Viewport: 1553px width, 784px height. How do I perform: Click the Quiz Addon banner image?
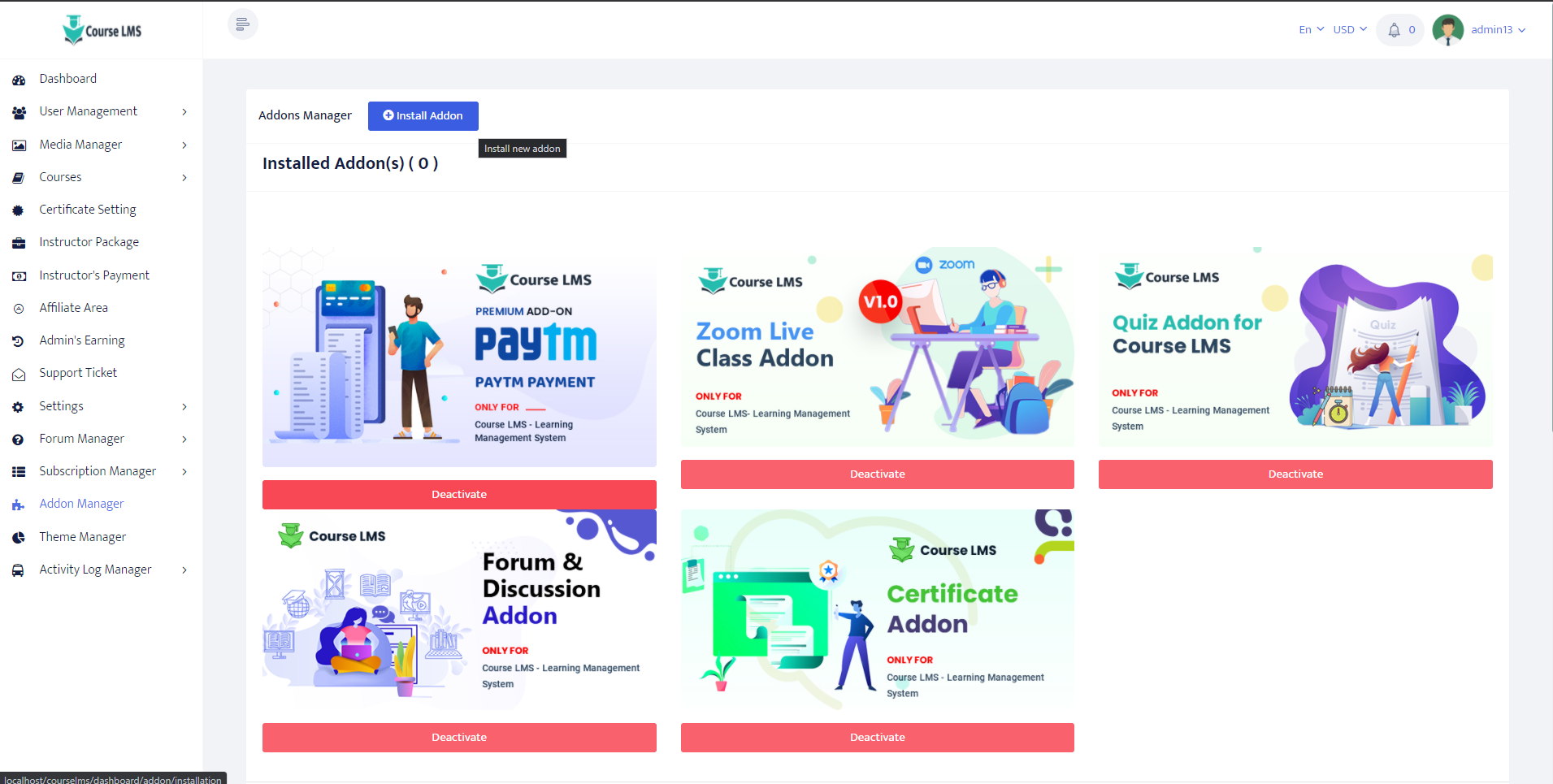click(1295, 347)
